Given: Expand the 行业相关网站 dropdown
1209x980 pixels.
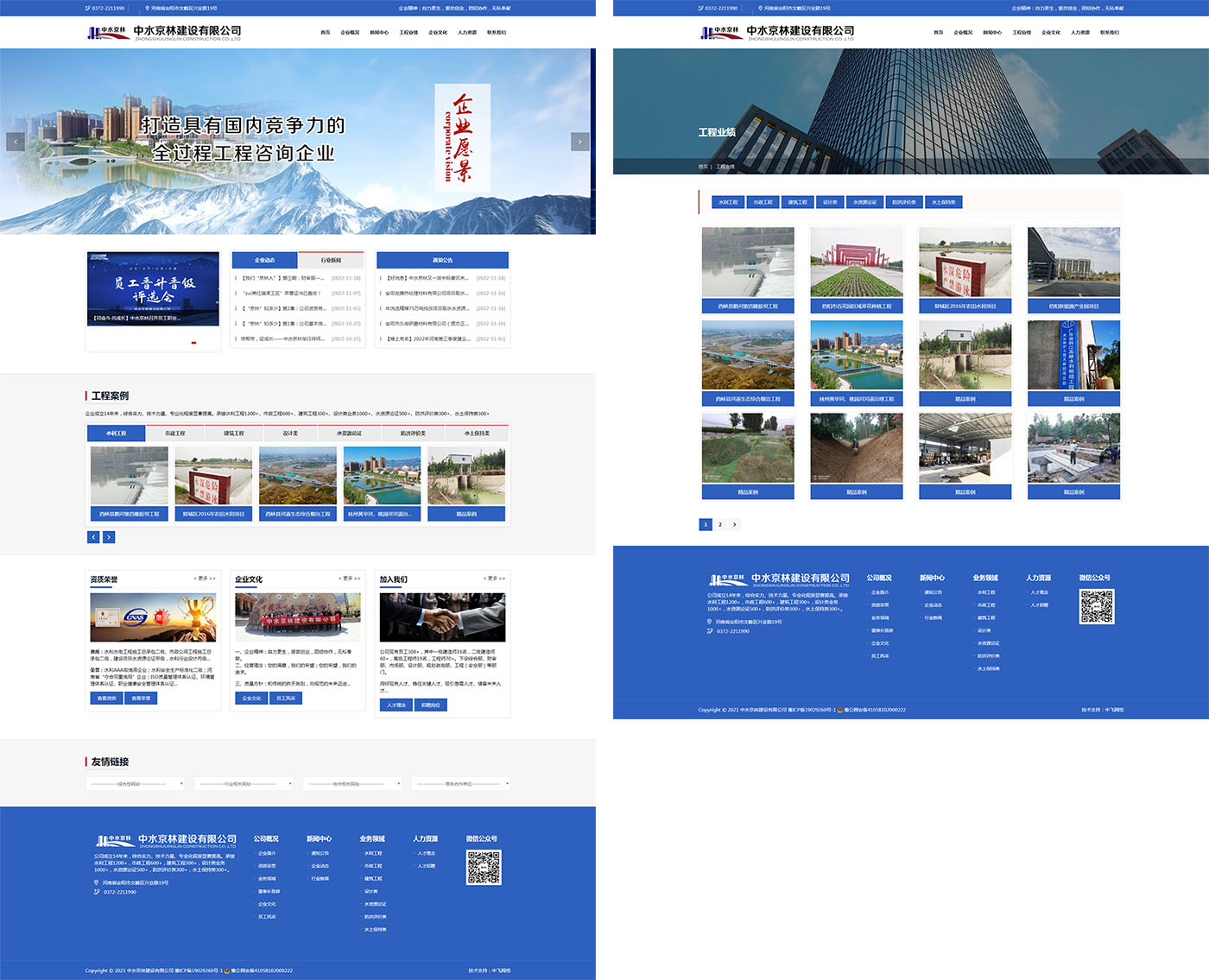Looking at the screenshot, I should click(x=244, y=784).
